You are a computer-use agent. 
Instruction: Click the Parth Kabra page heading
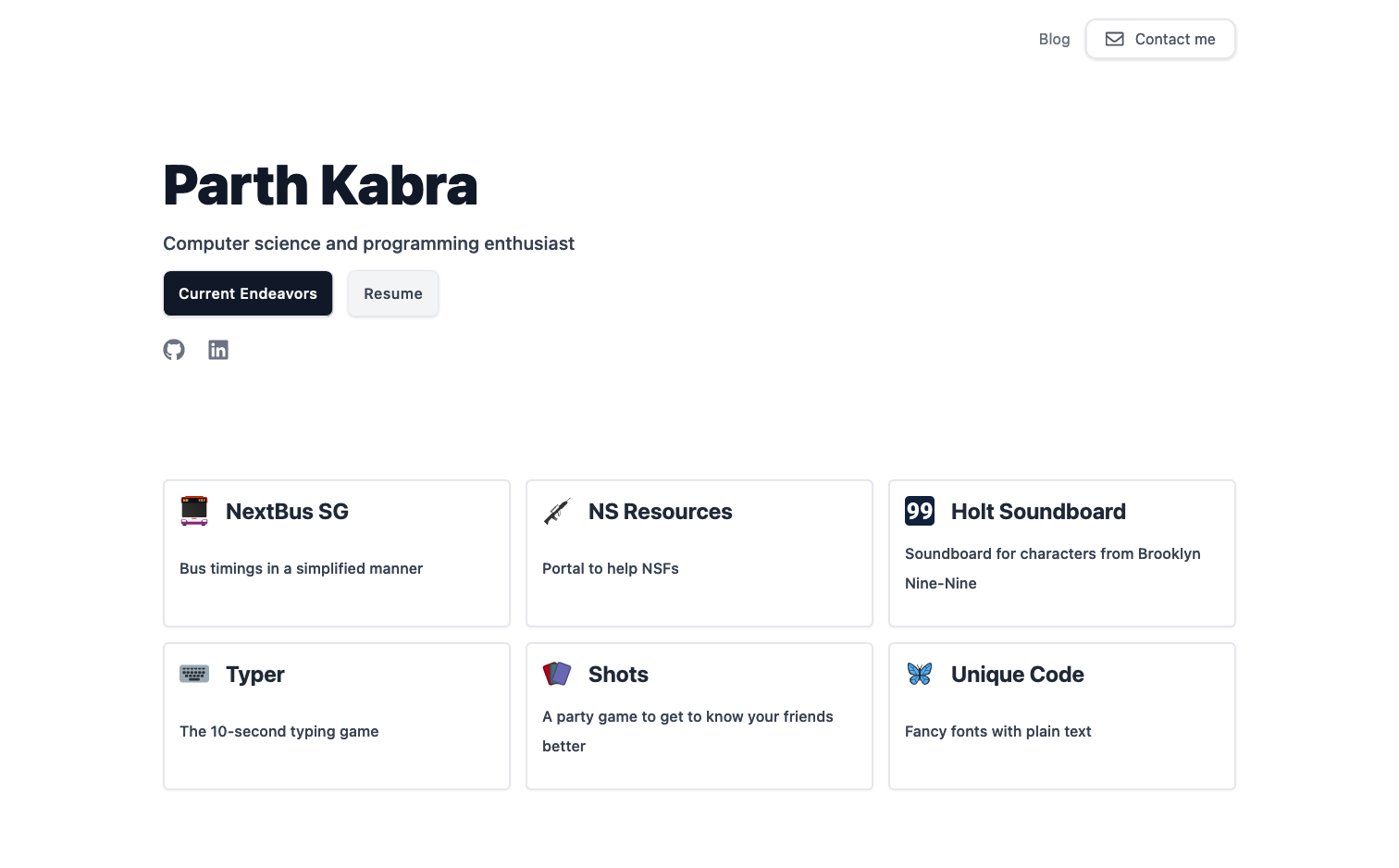coord(320,185)
